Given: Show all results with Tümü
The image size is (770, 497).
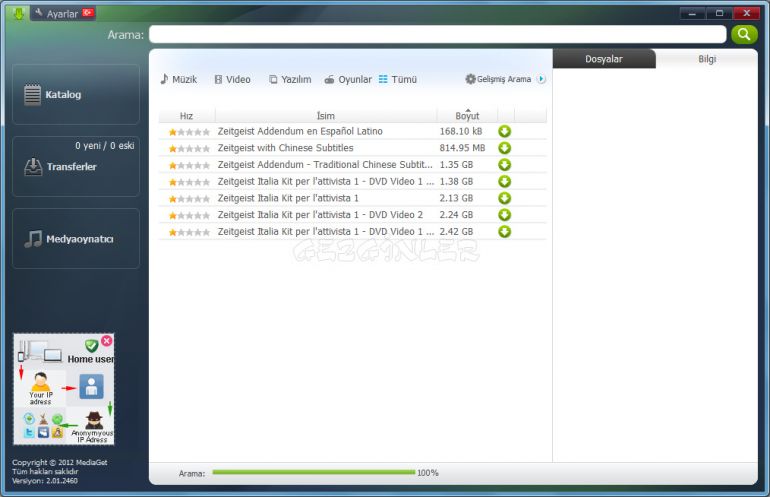Looking at the screenshot, I should pyautogui.click(x=398, y=79).
